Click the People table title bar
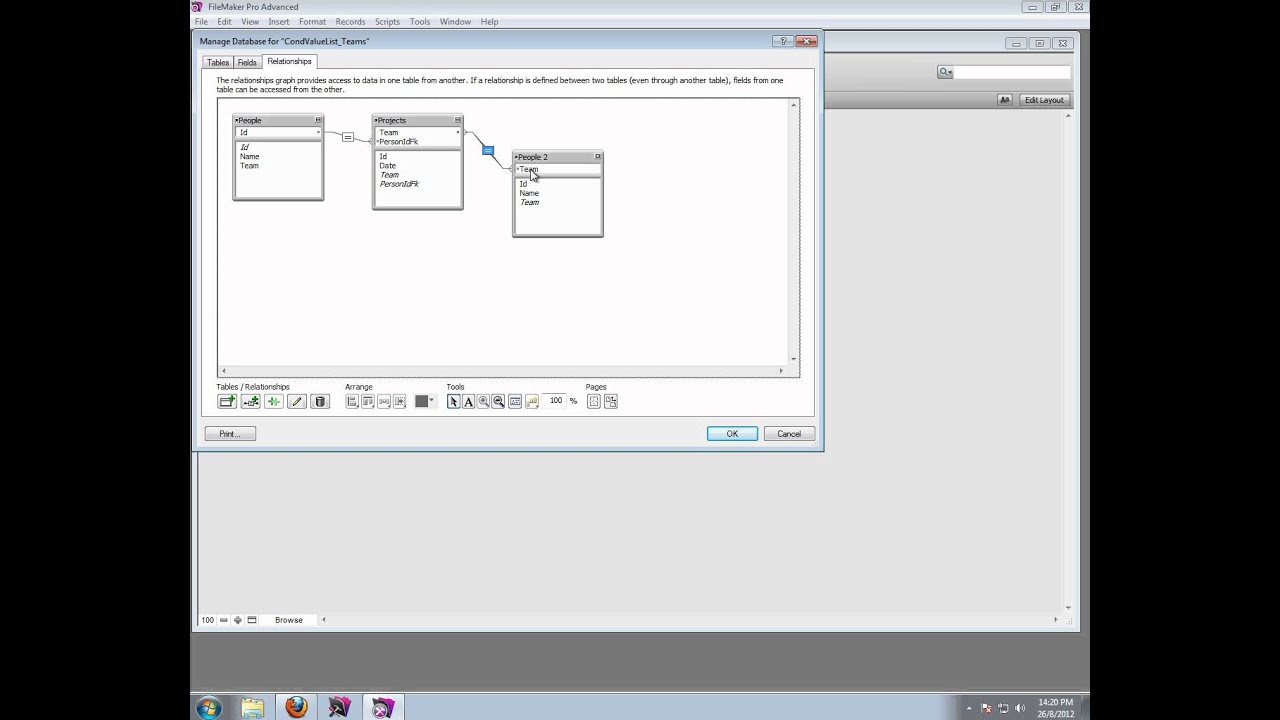This screenshot has width=1280, height=720. coord(278,120)
